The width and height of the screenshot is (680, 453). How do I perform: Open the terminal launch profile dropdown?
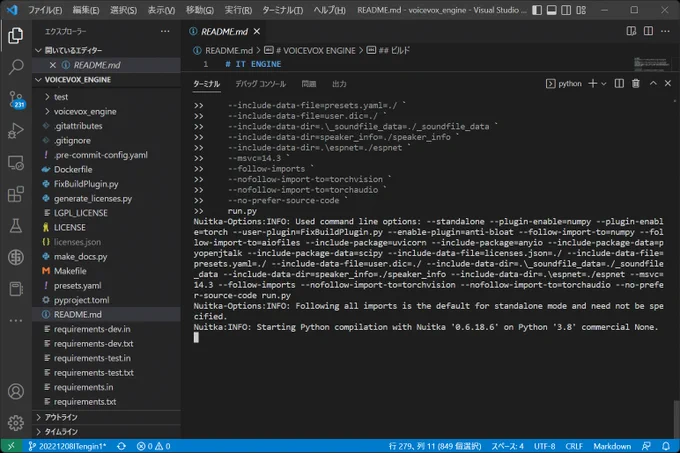[603, 84]
